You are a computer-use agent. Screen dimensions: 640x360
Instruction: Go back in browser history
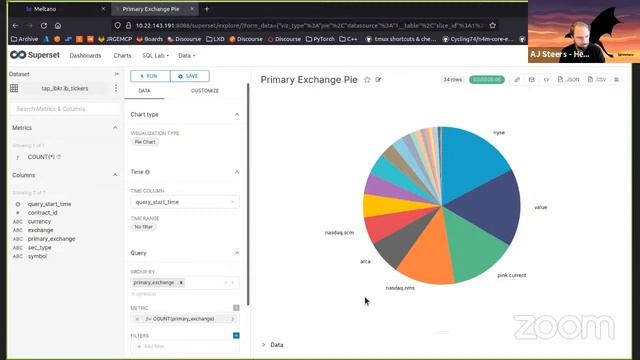point(16,25)
